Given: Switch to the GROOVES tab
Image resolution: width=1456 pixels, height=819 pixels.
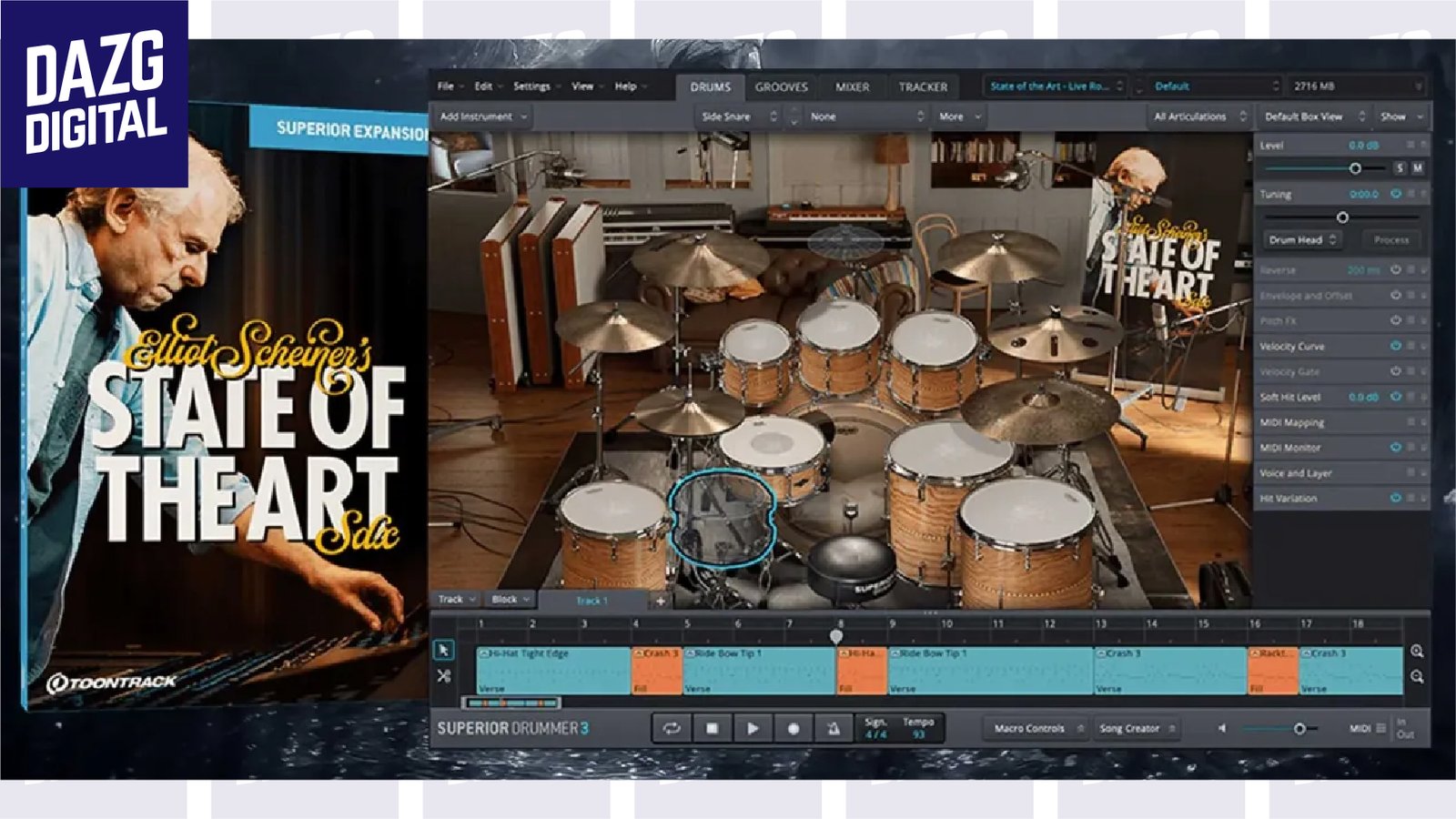Looking at the screenshot, I should 781,87.
